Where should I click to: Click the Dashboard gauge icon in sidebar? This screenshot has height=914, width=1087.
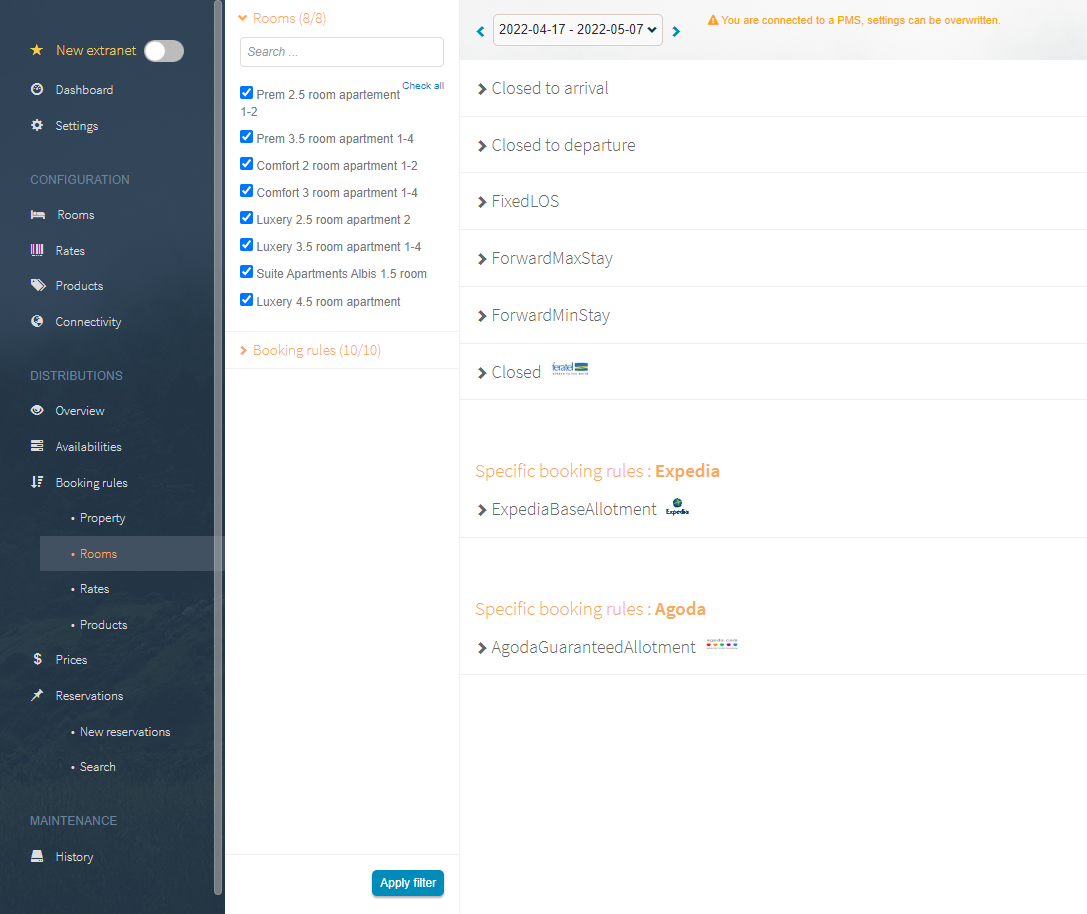point(37,90)
